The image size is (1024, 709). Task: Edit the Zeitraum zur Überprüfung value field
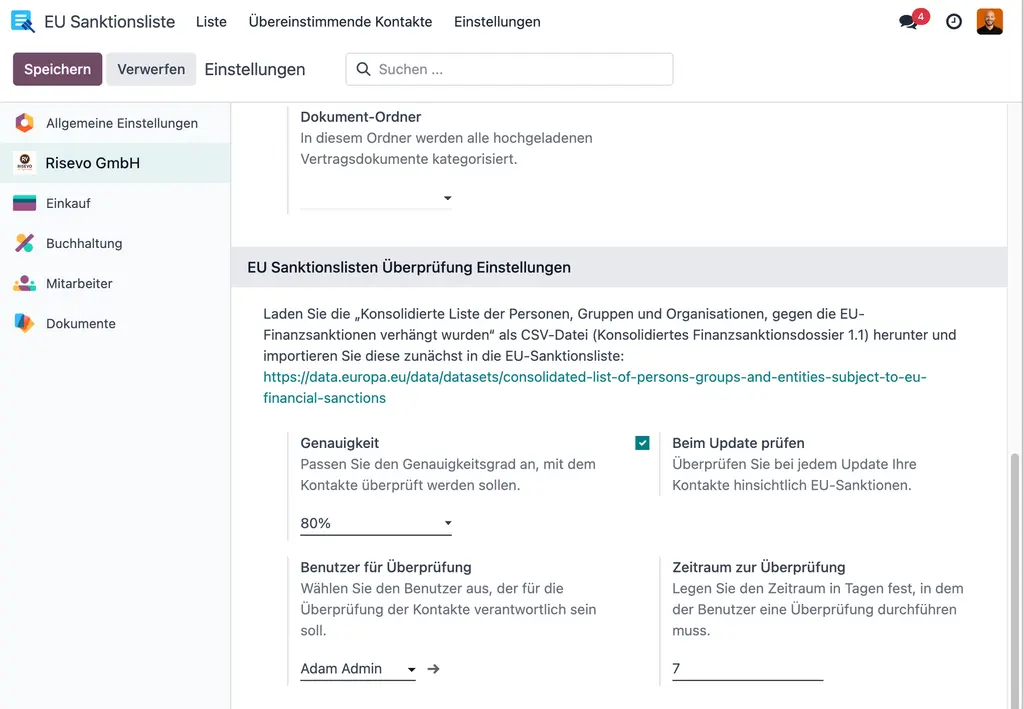(x=746, y=668)
